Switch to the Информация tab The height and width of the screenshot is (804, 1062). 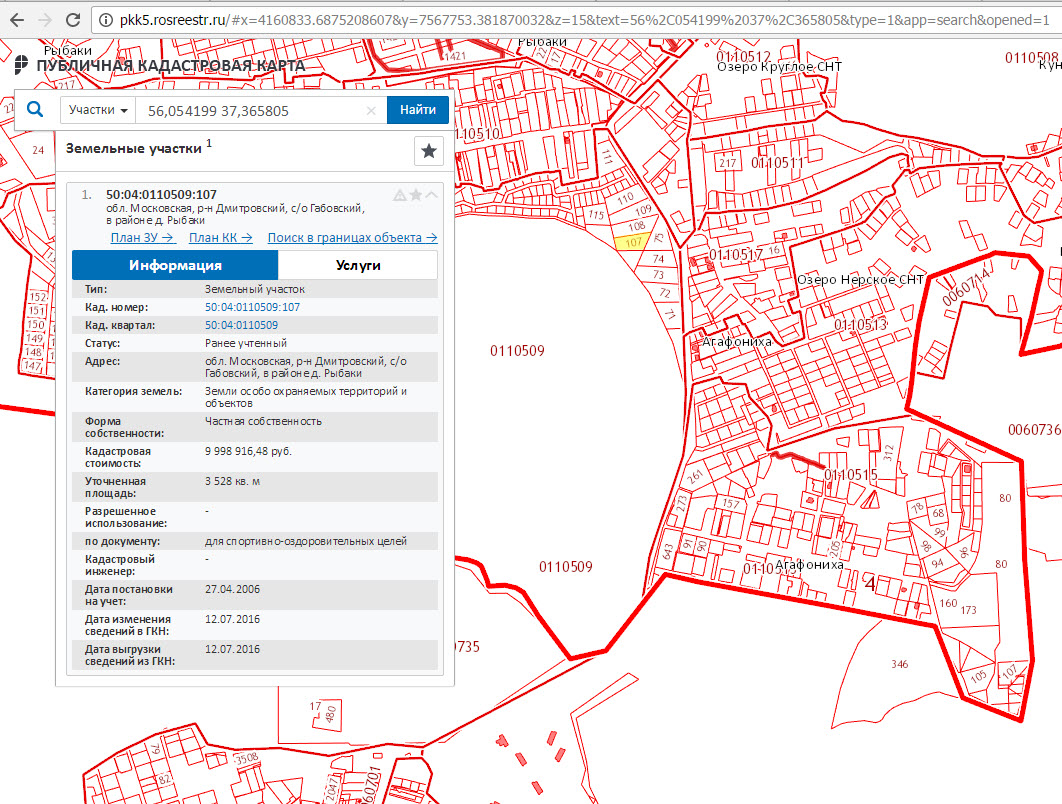(x=175, y=265)
